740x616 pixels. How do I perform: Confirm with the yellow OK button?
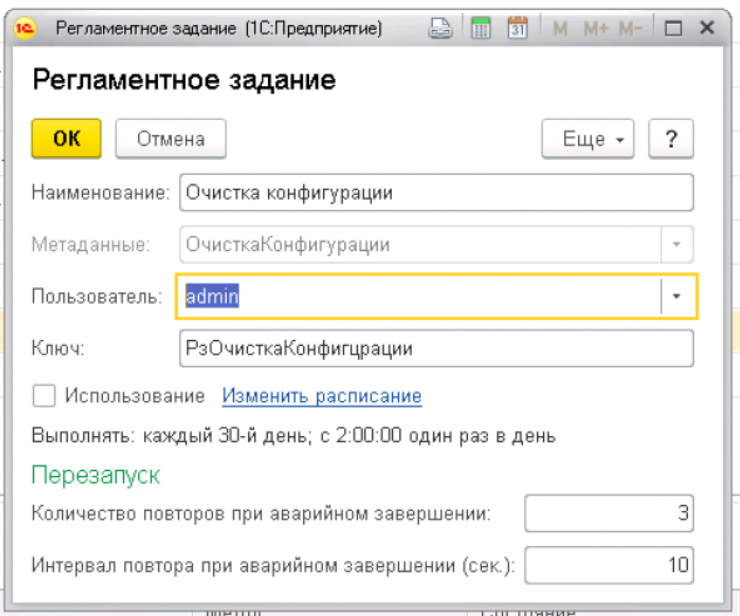tap(67, 139)
